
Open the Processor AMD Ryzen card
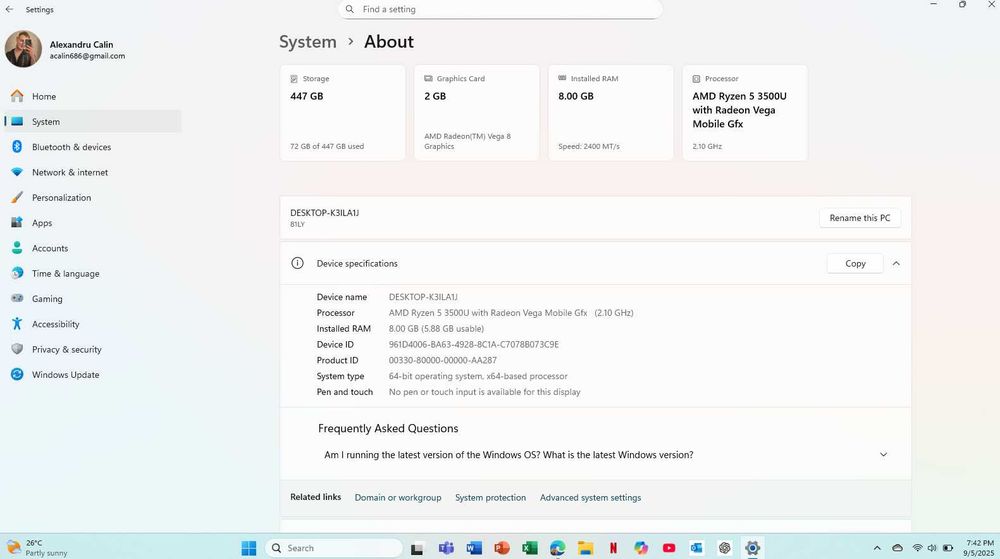[745, 113]
